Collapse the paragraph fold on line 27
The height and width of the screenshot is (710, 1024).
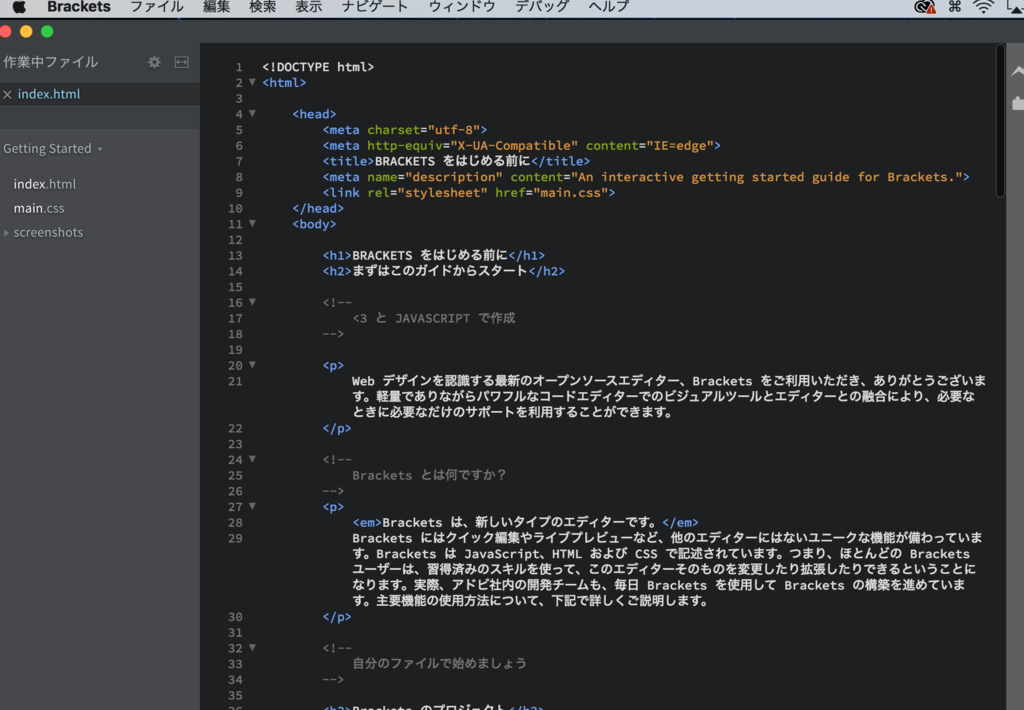(x=252, y=506)
